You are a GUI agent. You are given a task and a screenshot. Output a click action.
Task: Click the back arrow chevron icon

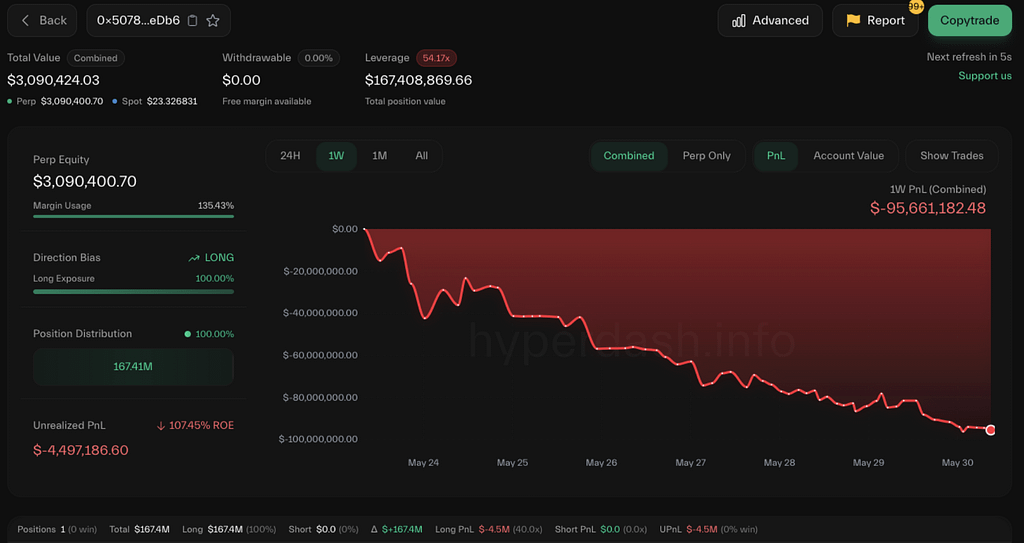[26, 20]
